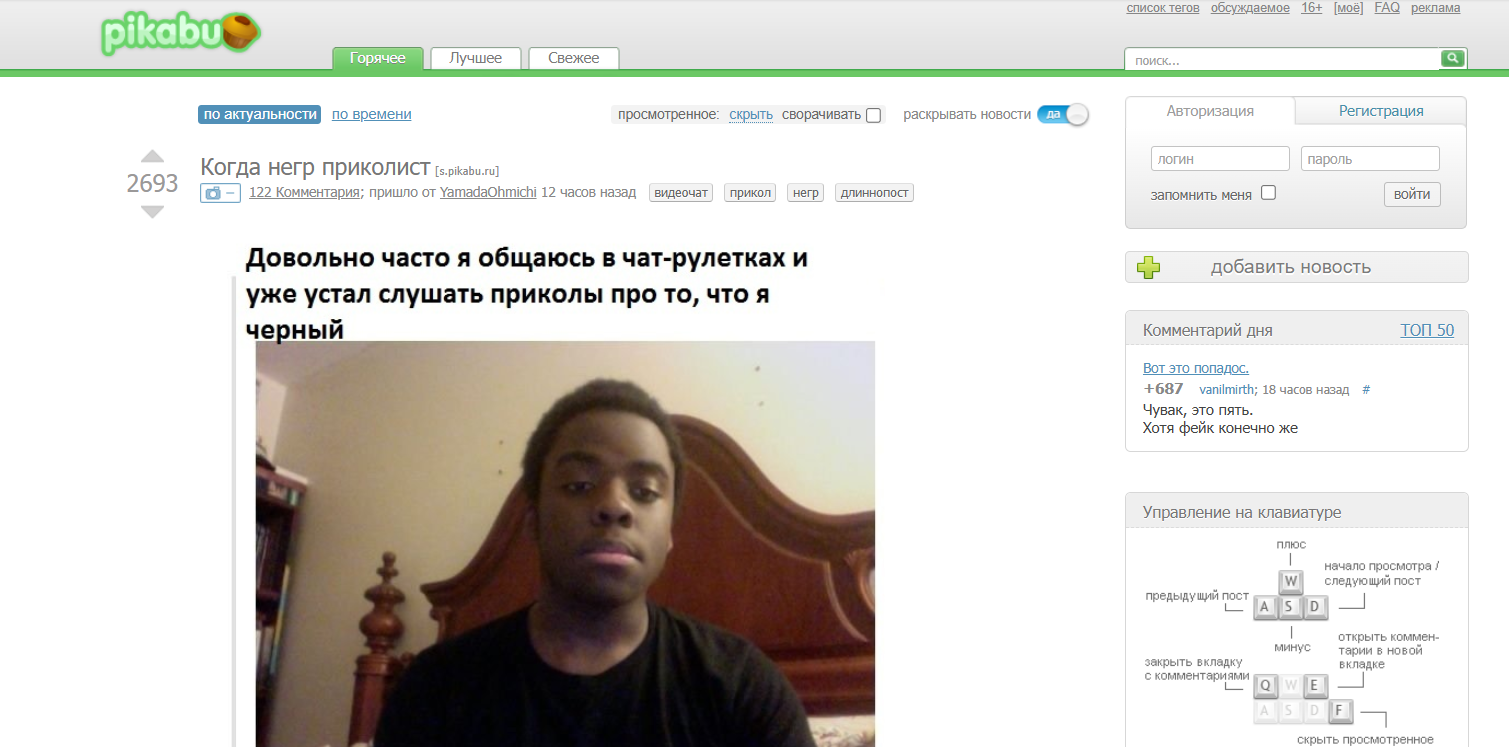The width and height of the screenshot is (1509, 747).
Task: Click the F key icon in keyboard guide
Action: pyautogui.click(x=1341, y=711)
